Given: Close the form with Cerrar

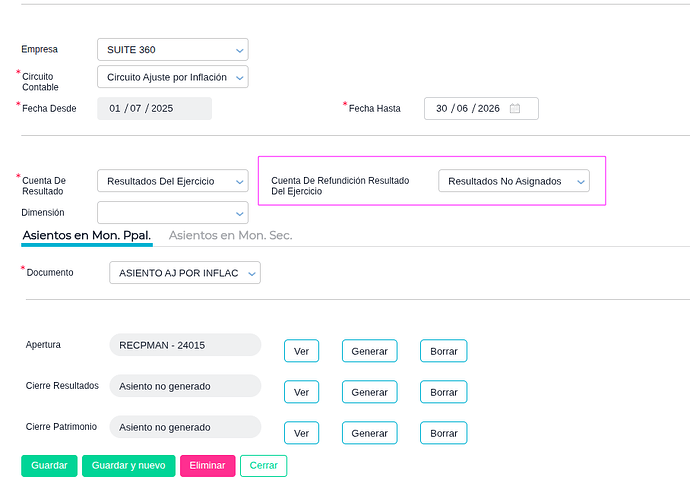Looking at the screenshot, I should point(264,466).
